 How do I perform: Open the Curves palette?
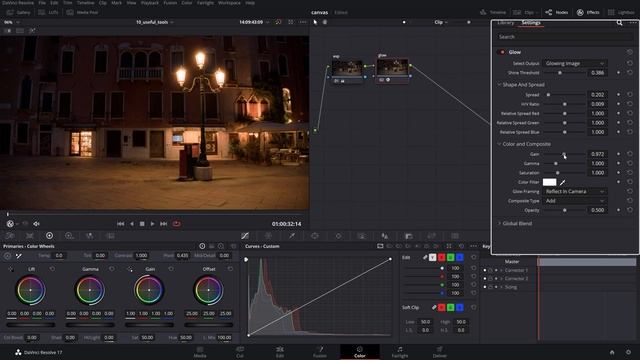(x=245, y=236)
